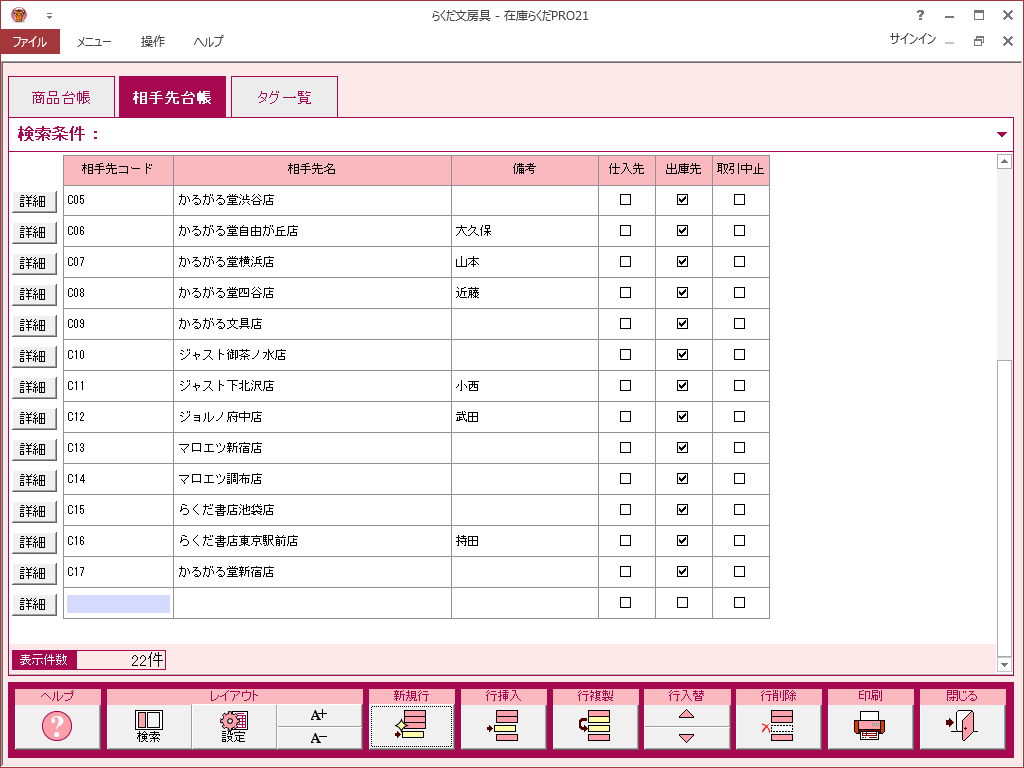Enable trade suspended for らくだ書店池袋店
The height and width of the screenshot is (768, 1024).
740,510
